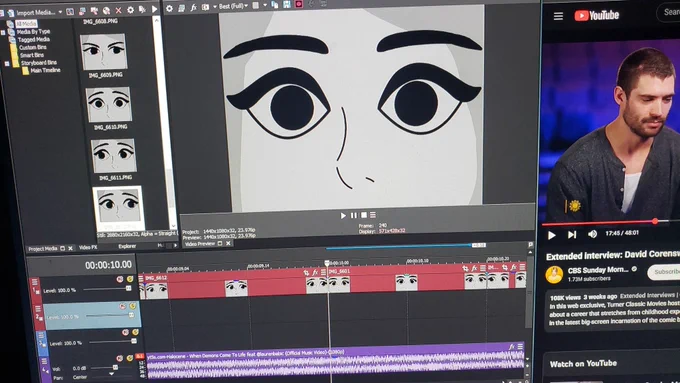Mute video track 3
The height and width of the screenshot is (383, 680).
(125, 333)
